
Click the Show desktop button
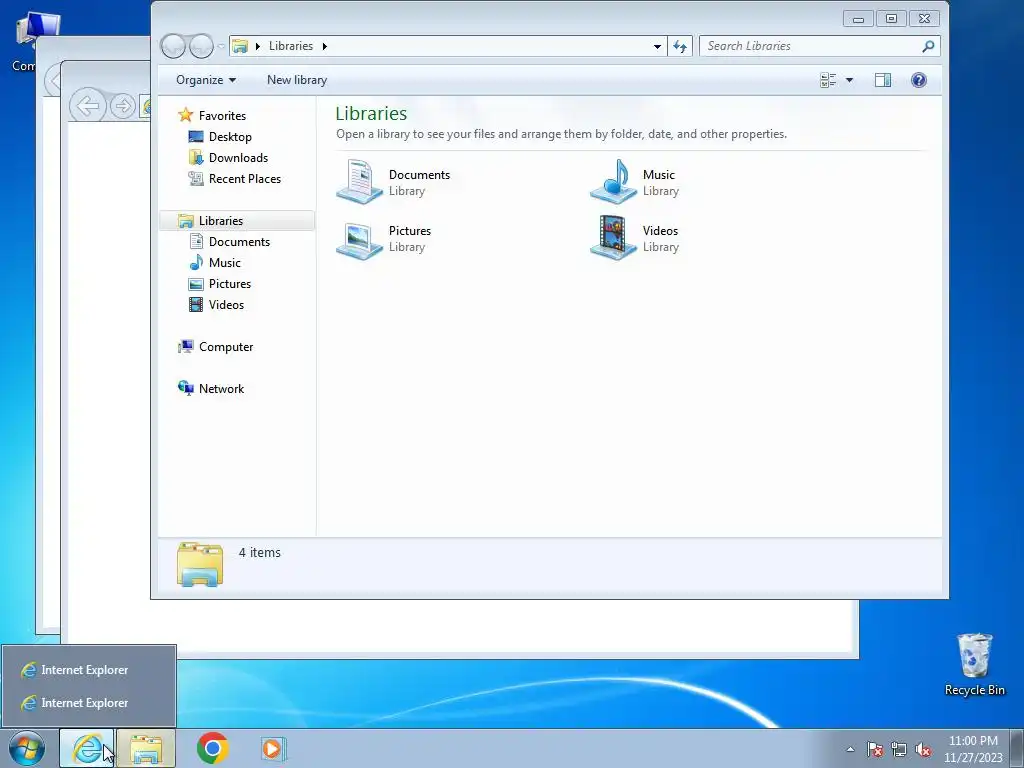point(1017,748)
